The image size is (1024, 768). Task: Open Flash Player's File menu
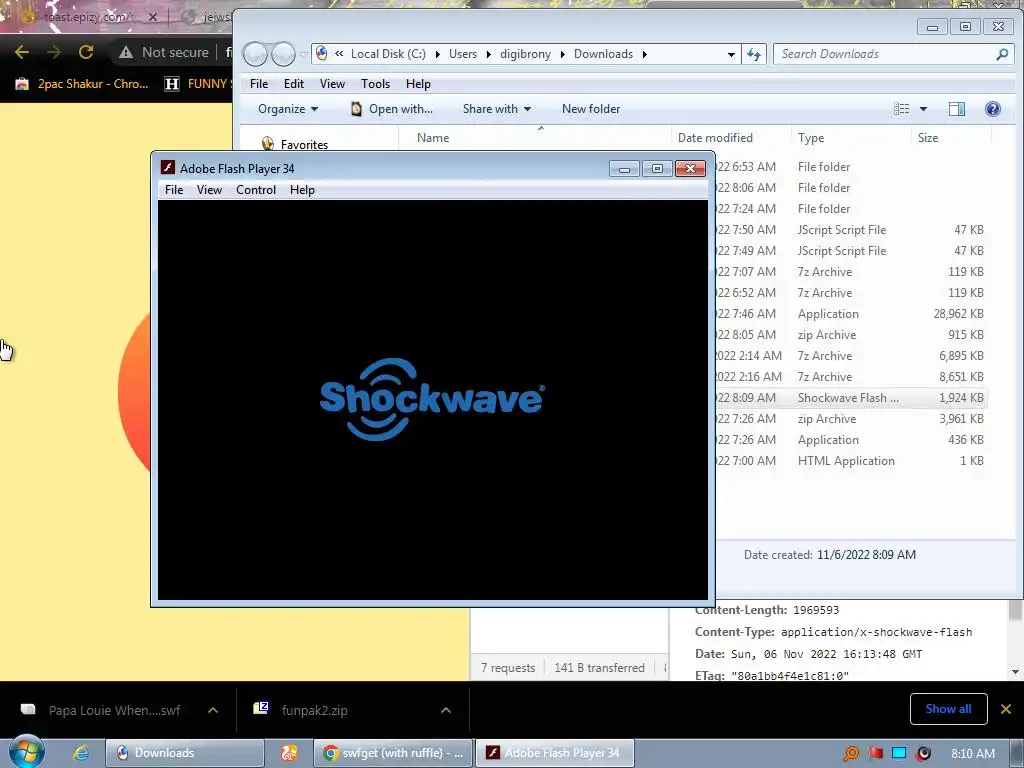click(174, 189)
